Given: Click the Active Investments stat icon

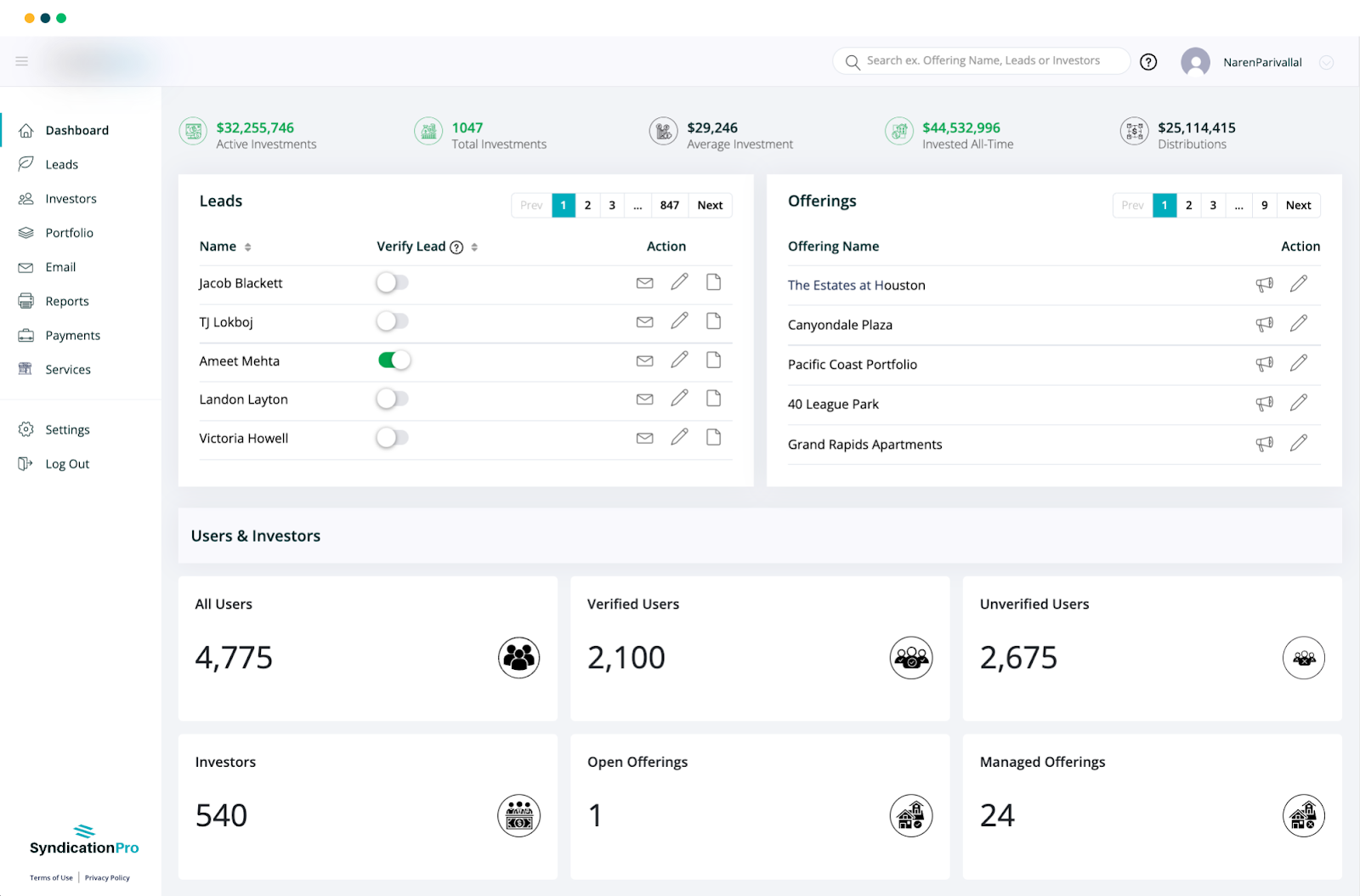Looking at the screenshot, I should coord(193,131).
